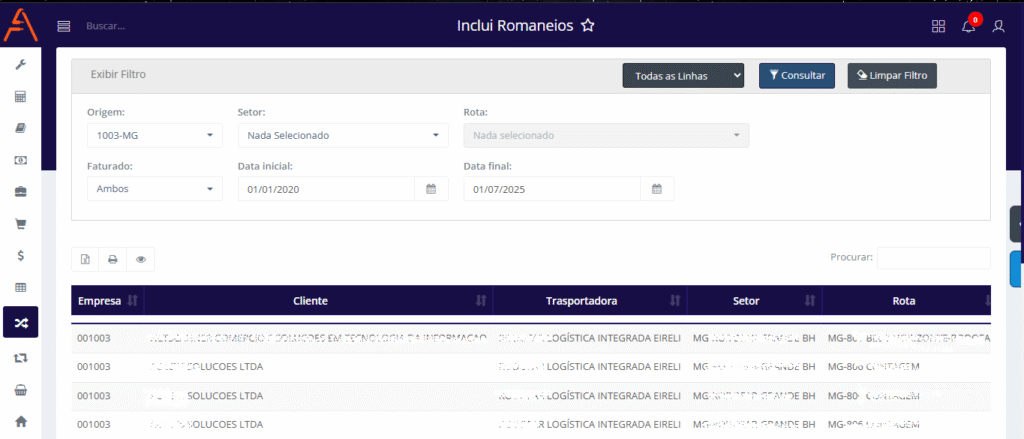This screenshot has width=1024, height=439.
Task: Select the briefcase sidebar icon
Action: [x=20, y=192]
